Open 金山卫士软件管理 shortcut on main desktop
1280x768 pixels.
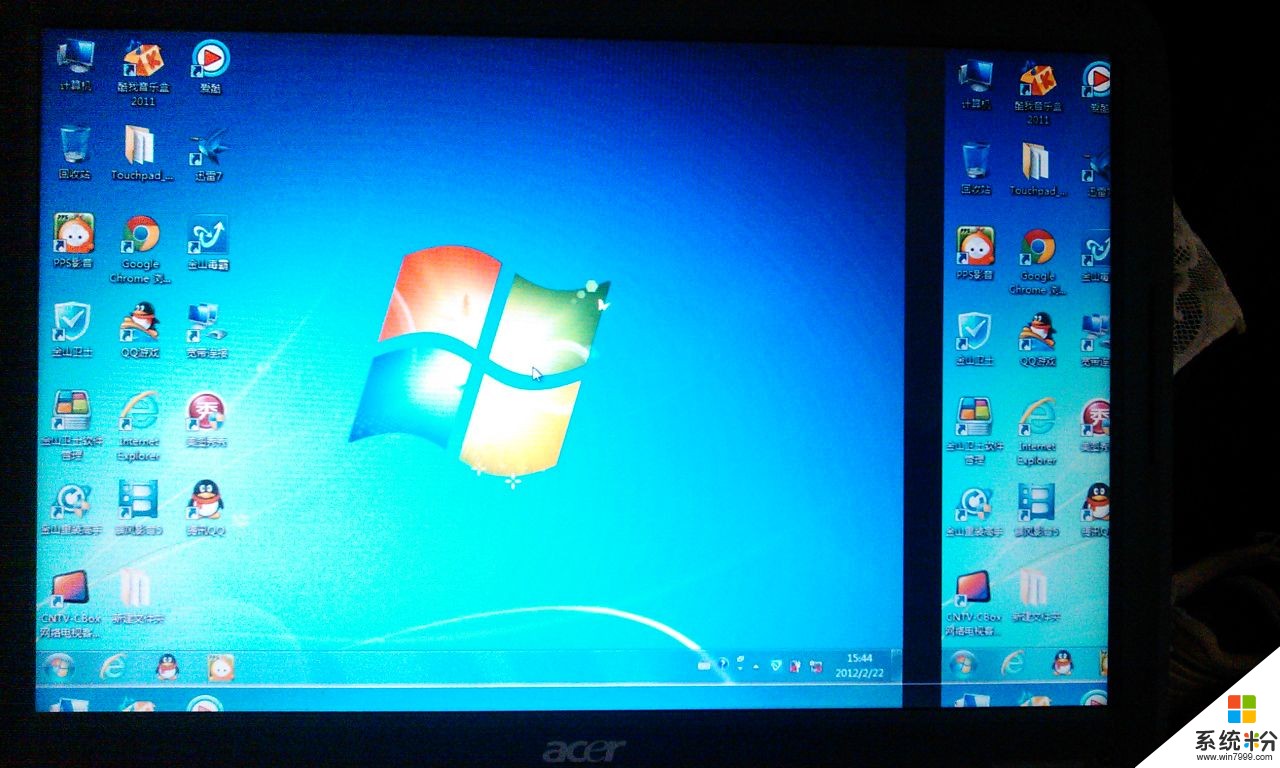[x=71, y=425]
